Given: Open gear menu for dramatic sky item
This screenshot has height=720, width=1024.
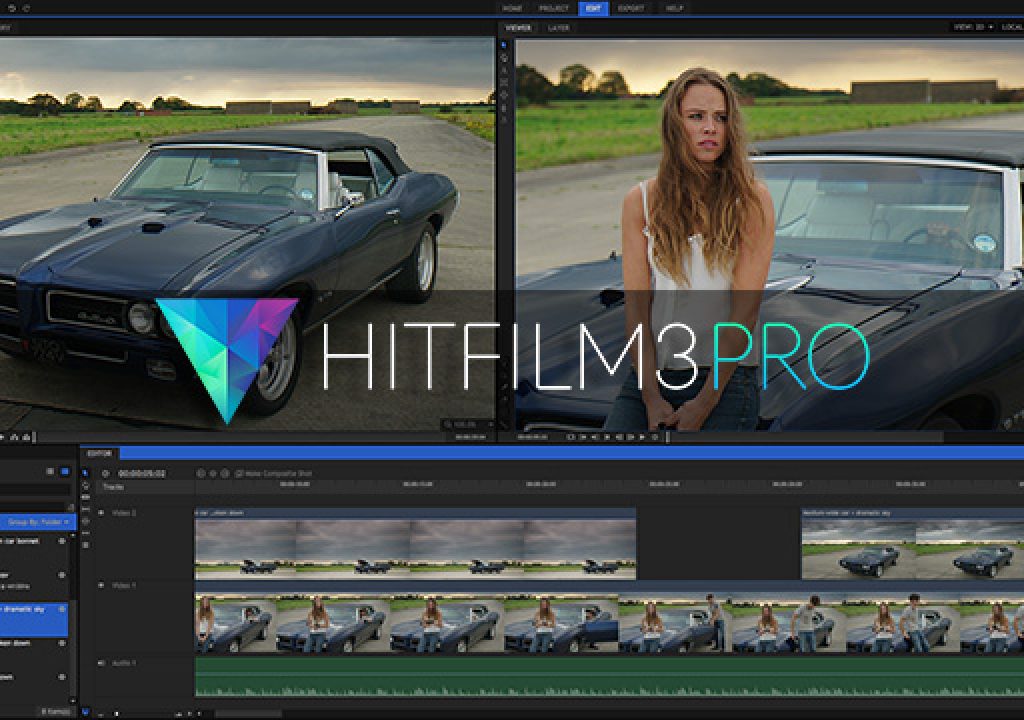Looking at the screenshot, I should click(x=62, y=609).
